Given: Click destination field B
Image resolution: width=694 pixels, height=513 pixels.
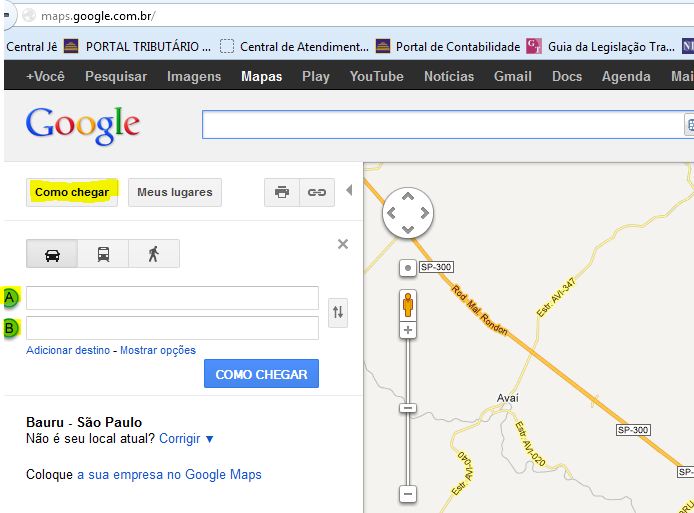Looking at the screenshot, I should tap(172, 328).
